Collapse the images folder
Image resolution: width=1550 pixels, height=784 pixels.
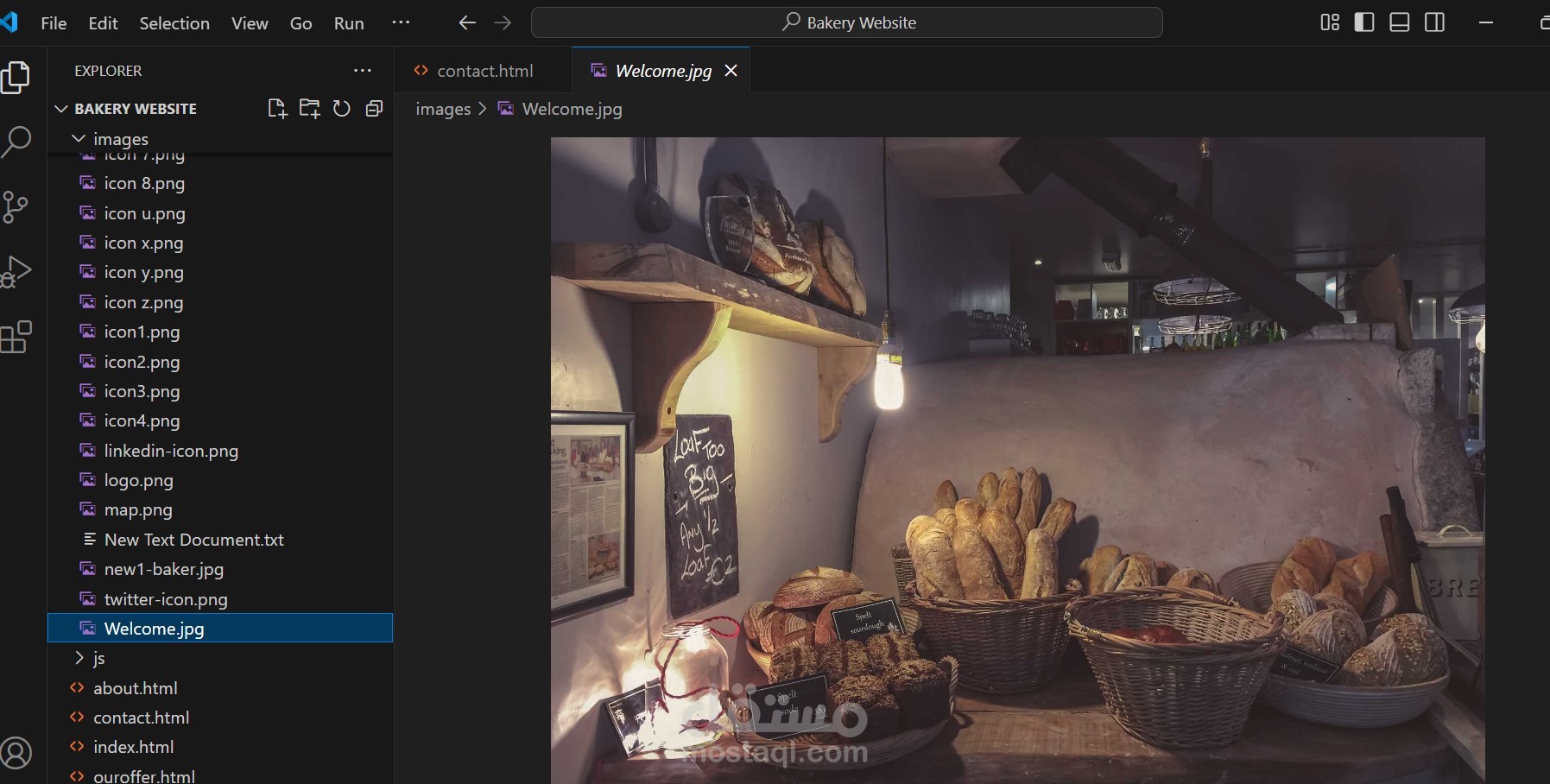click(x=79, y=138)
